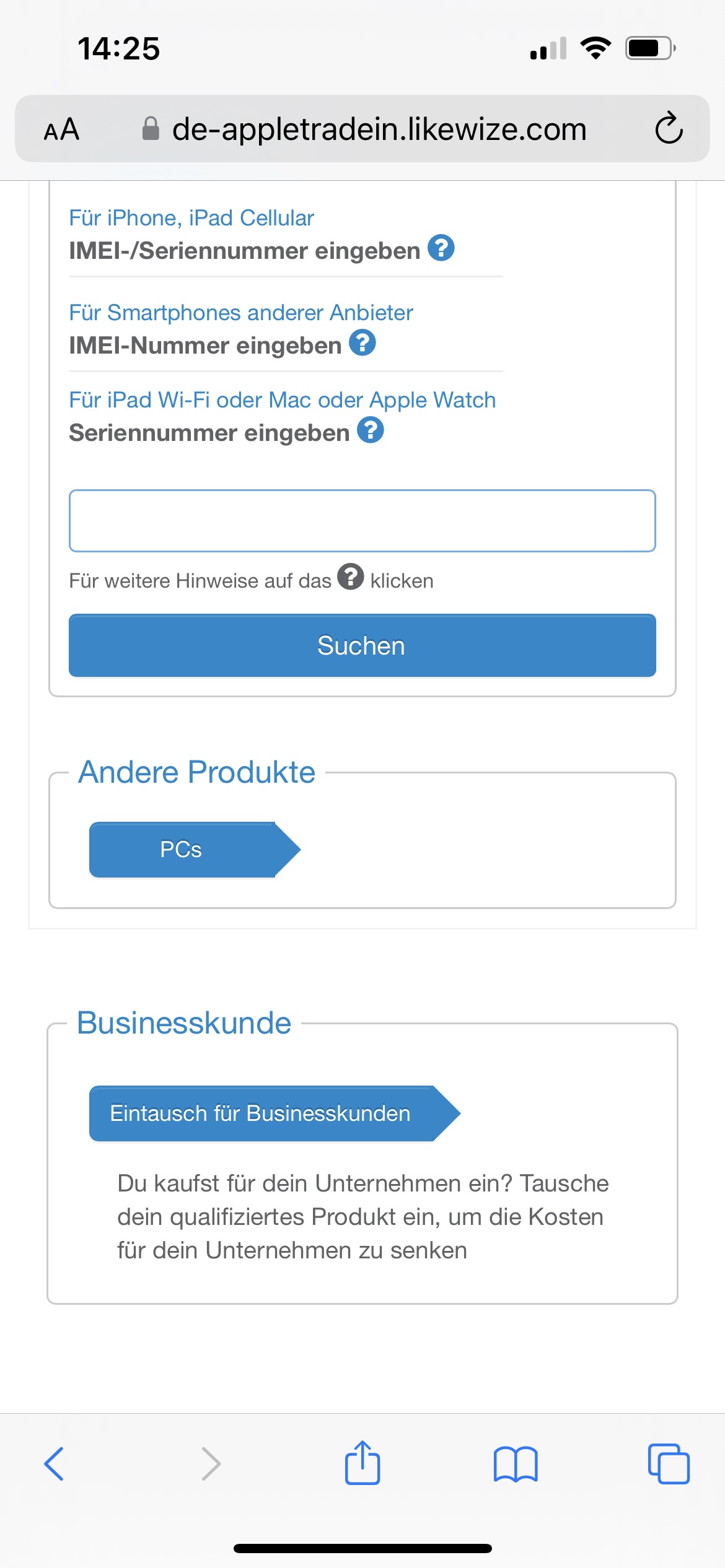Tap the home indicator bar
The image size is (725, 1568).
pos(362,1548)
